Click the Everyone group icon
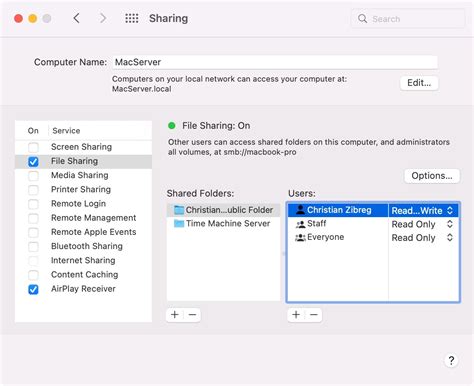Viewport: 474px width, 386px height. [300, 237]
